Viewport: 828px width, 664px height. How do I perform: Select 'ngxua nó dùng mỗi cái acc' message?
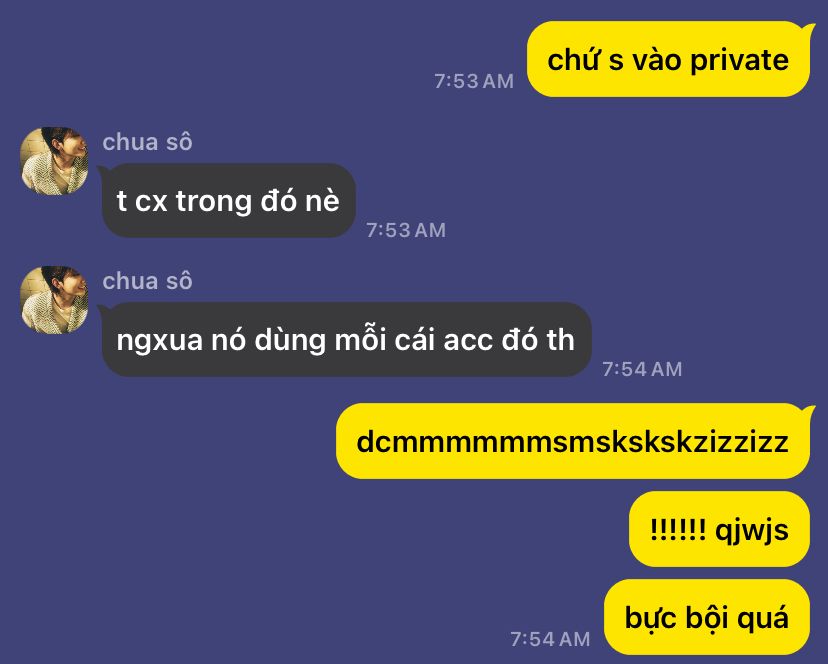tap(346, 339)
